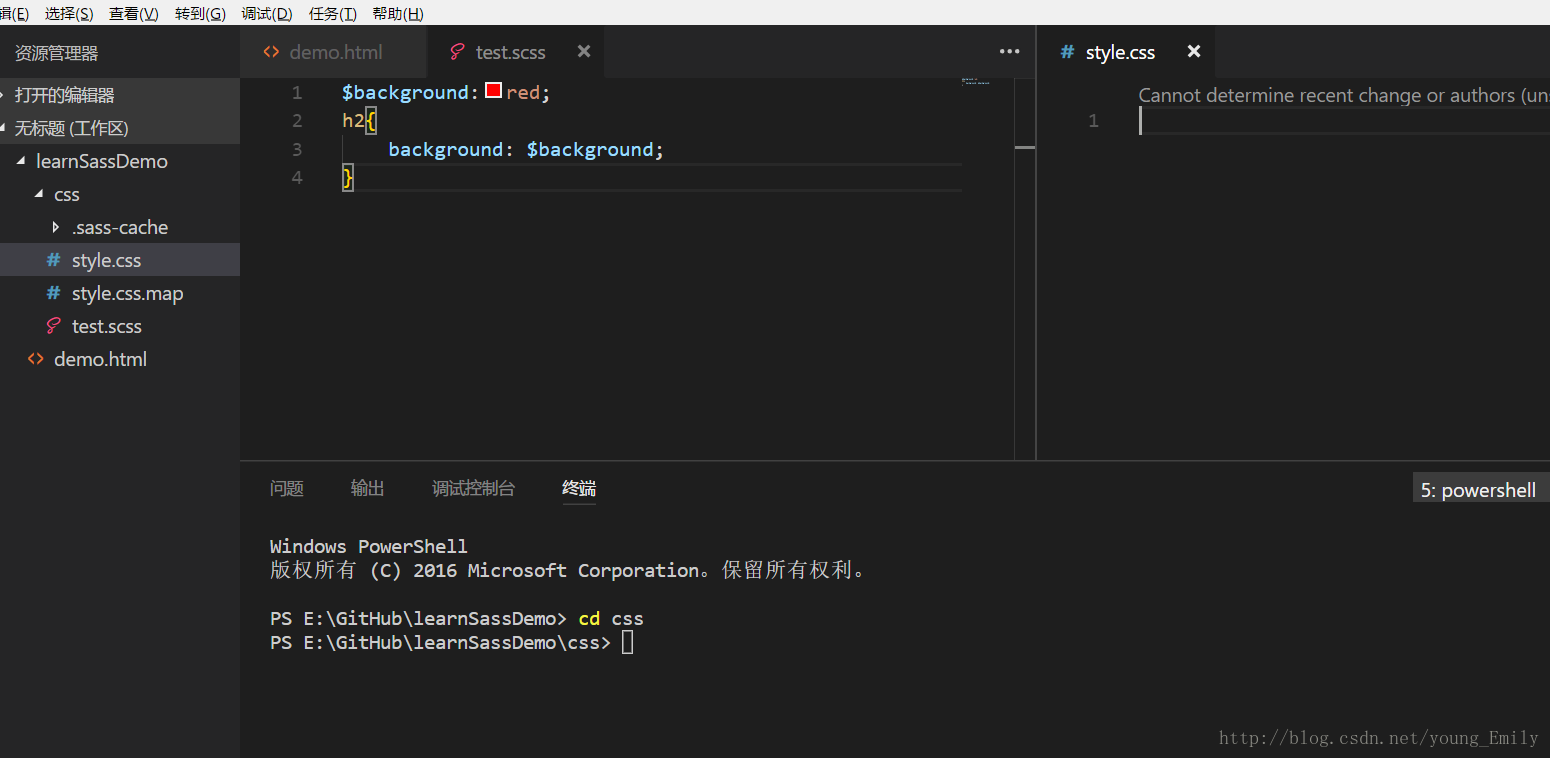This screenshot has height=758, width=1550.
Task: Open the 任务(T) menu
Action: click(333, 13)
